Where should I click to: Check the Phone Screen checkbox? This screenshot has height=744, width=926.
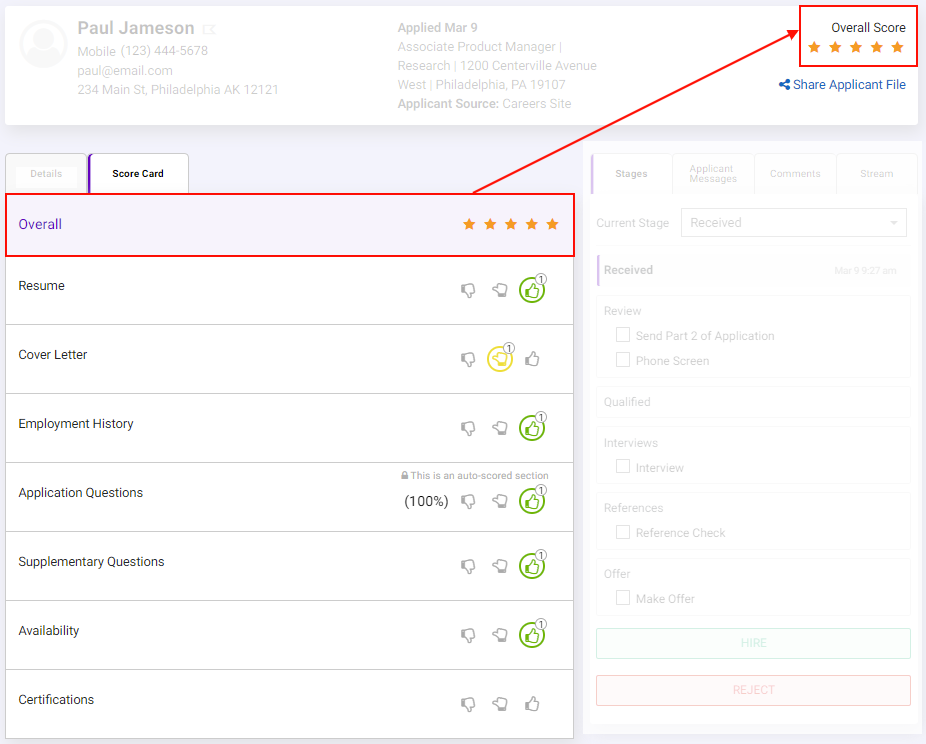coord(622,360)
